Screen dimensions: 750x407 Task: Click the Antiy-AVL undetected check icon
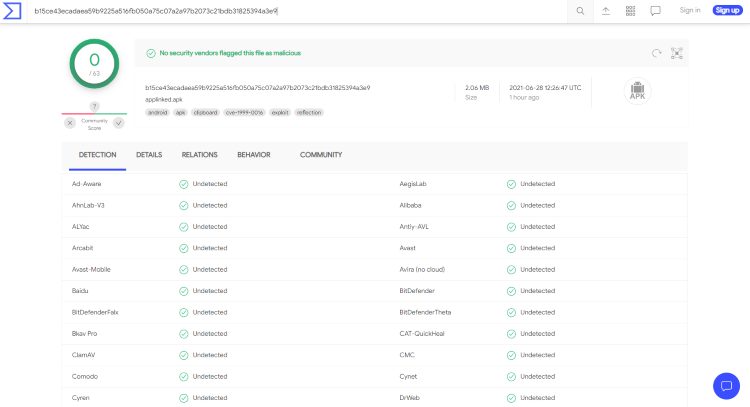[511, 227]
